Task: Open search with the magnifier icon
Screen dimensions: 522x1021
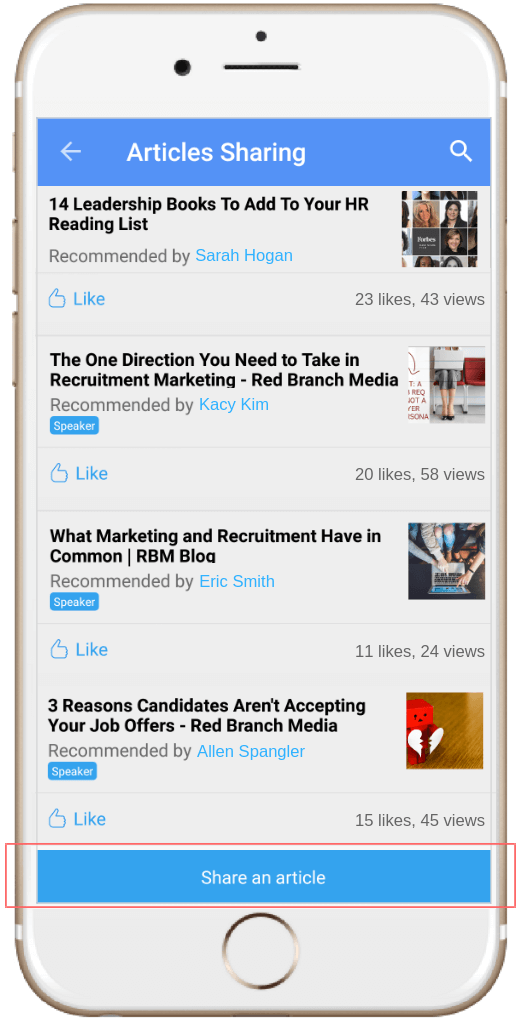Action: pyautogui.click(x=461, y=151)
